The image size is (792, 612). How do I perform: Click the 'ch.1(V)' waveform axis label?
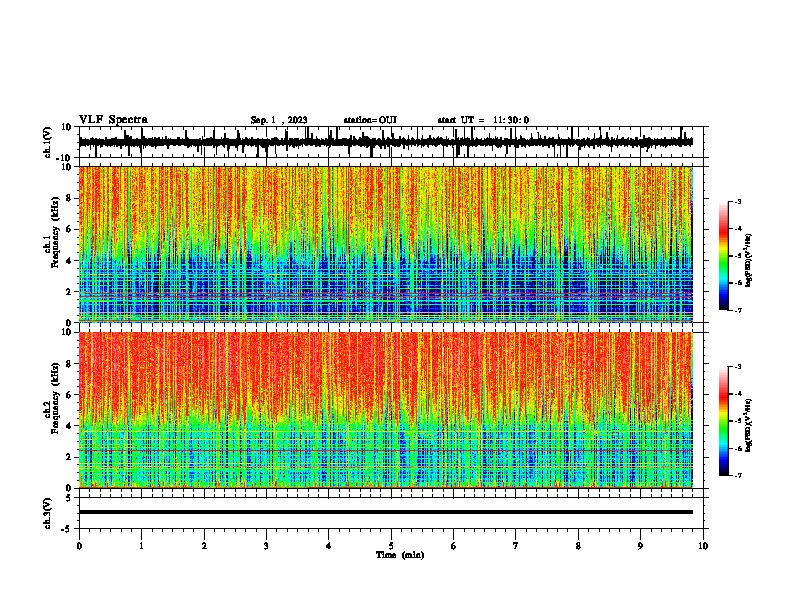click(x=48, y=142)
